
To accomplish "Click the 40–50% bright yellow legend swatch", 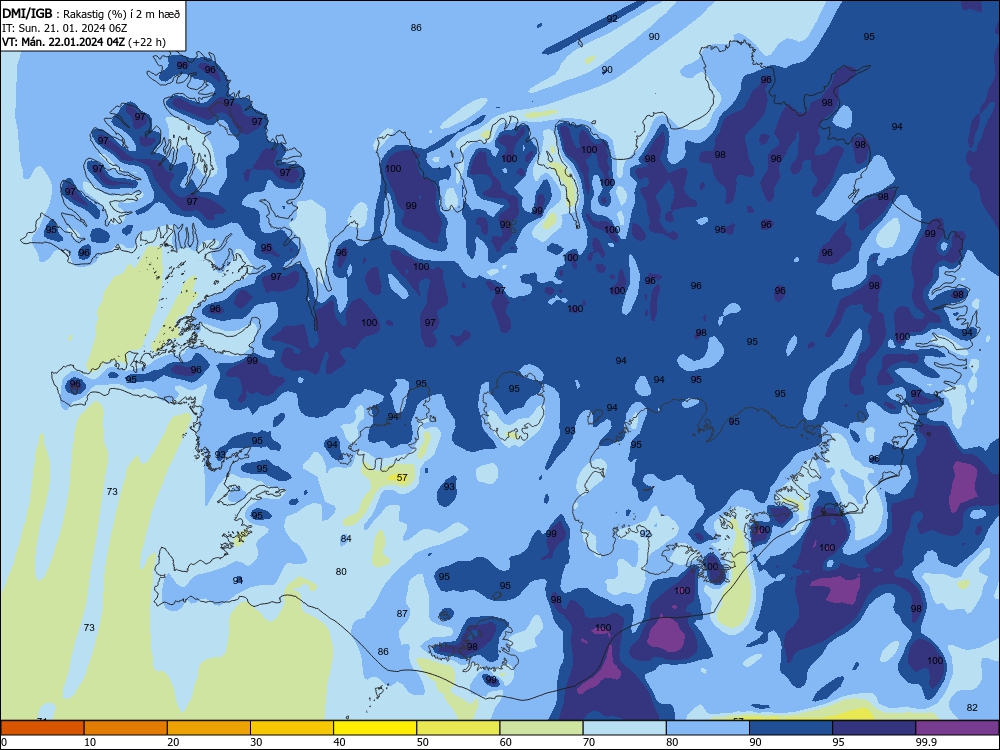I will pos(375,728).
